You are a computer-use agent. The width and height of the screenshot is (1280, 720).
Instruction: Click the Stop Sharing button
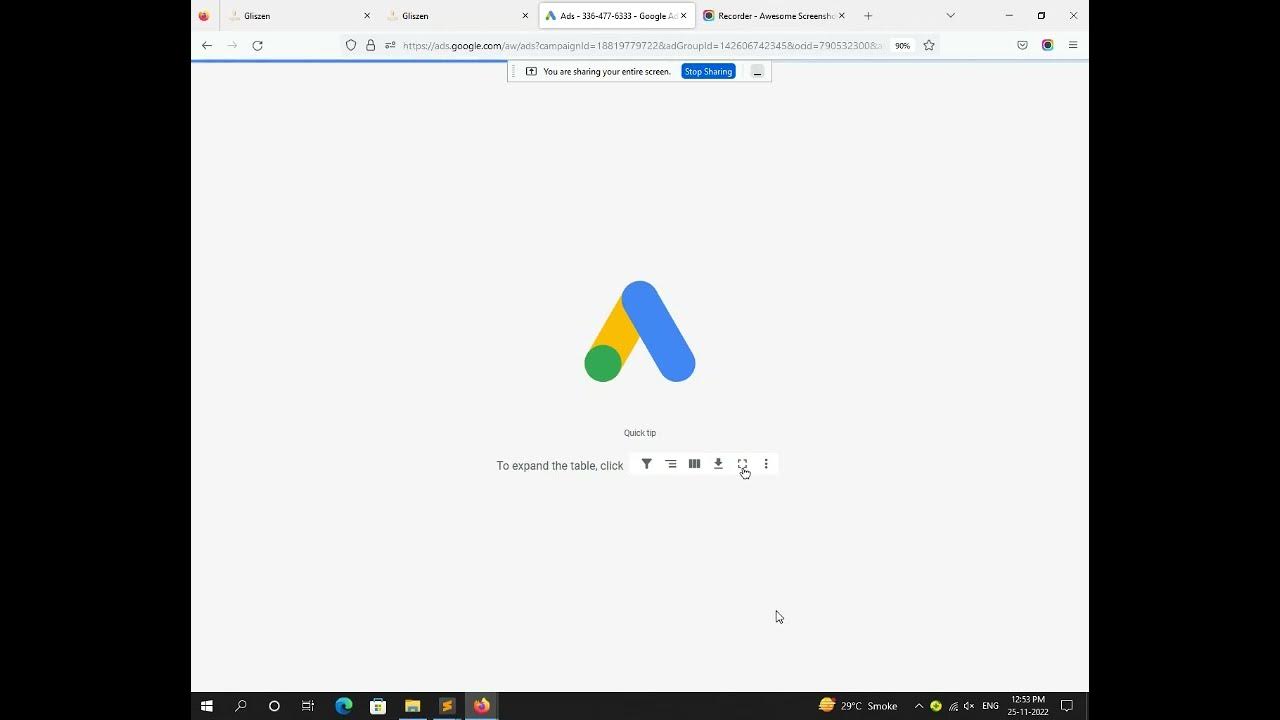coord(708,71)
